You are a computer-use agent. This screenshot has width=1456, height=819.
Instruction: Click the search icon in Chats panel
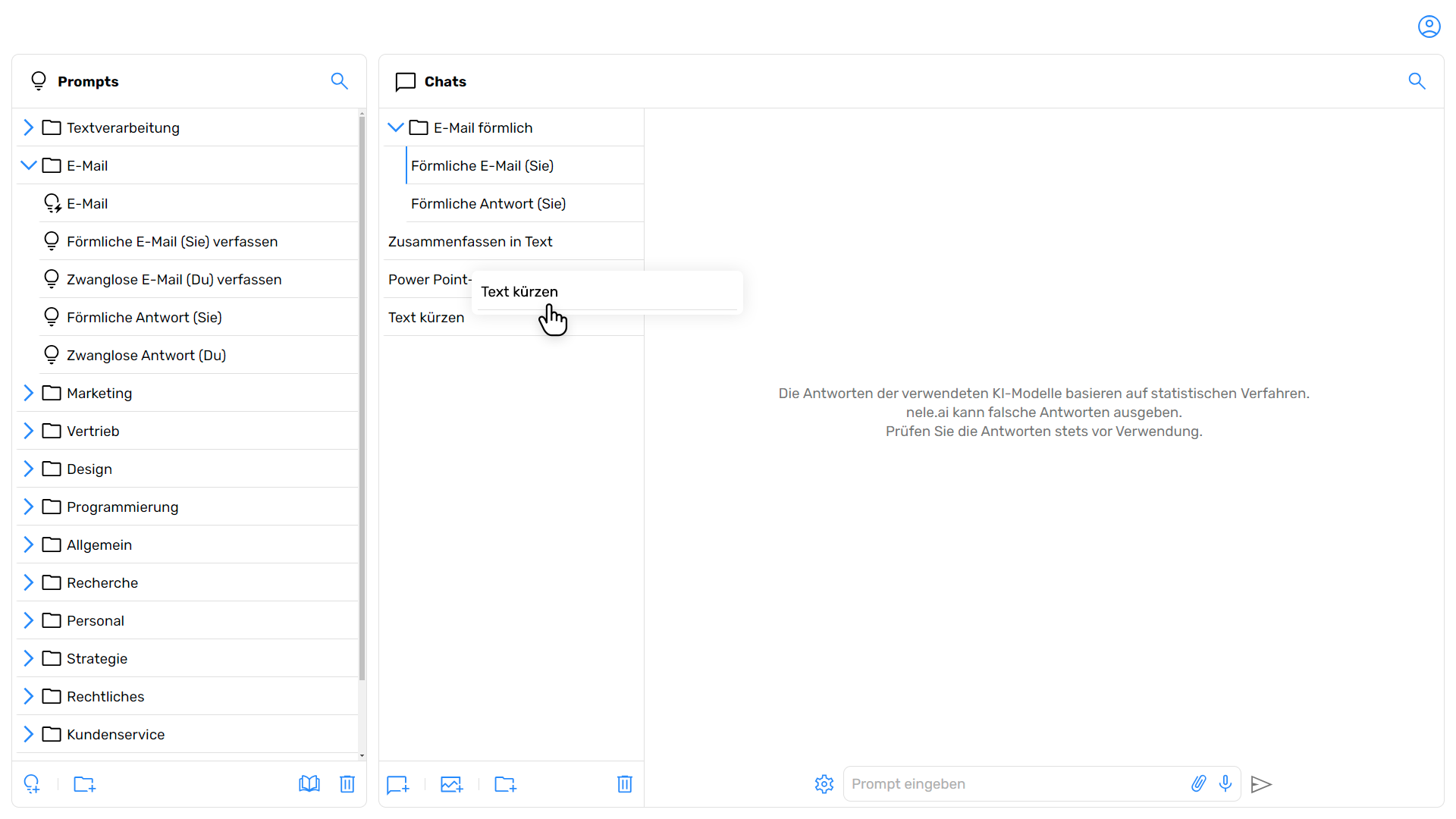pos(1417,81)
